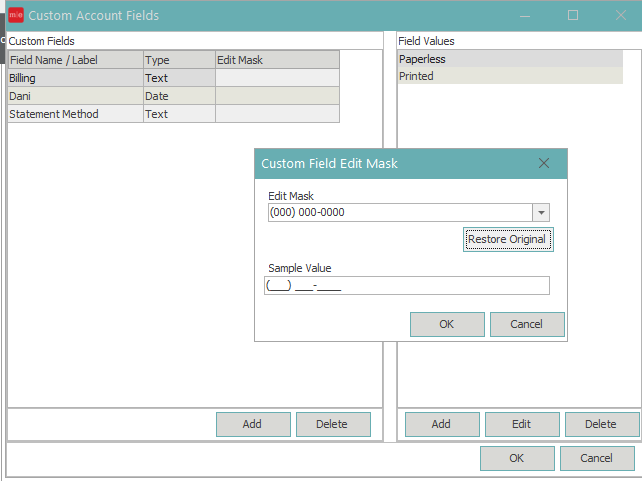Delete the selected custom field
The height and width of the screenshot is (481, 642).
(x=332, y=424)
